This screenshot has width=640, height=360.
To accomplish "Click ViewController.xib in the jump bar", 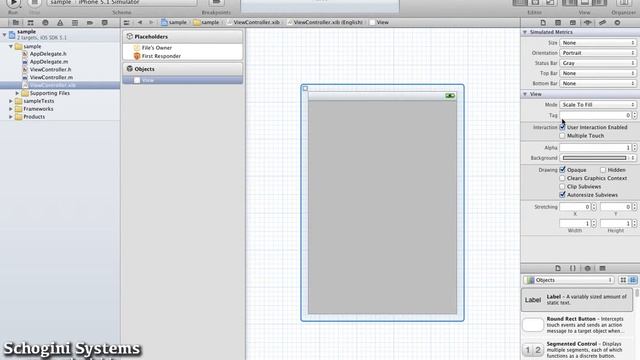I will click(256, 22).
